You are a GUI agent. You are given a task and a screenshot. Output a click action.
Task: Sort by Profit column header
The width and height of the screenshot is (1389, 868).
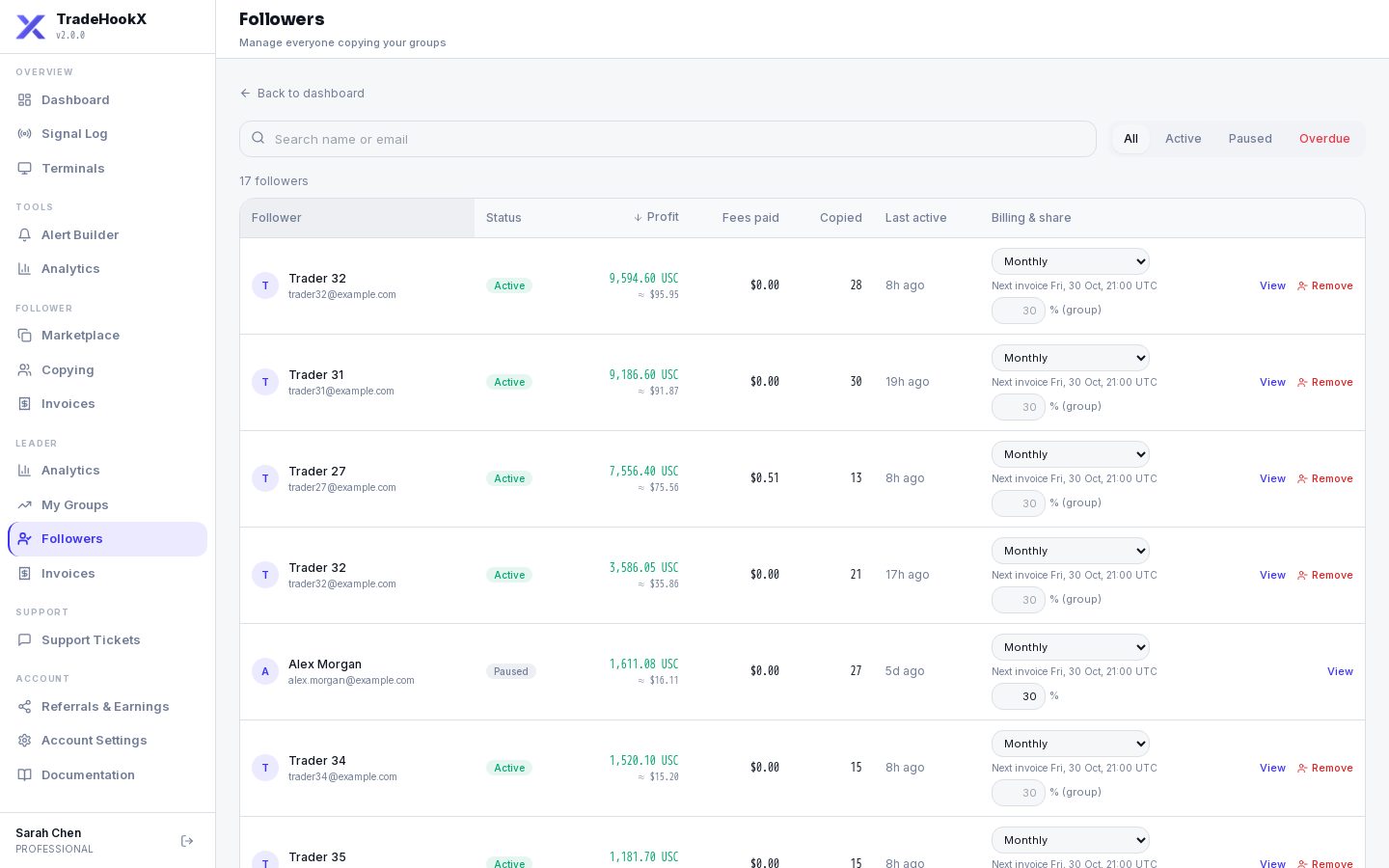tap(656, 217)
